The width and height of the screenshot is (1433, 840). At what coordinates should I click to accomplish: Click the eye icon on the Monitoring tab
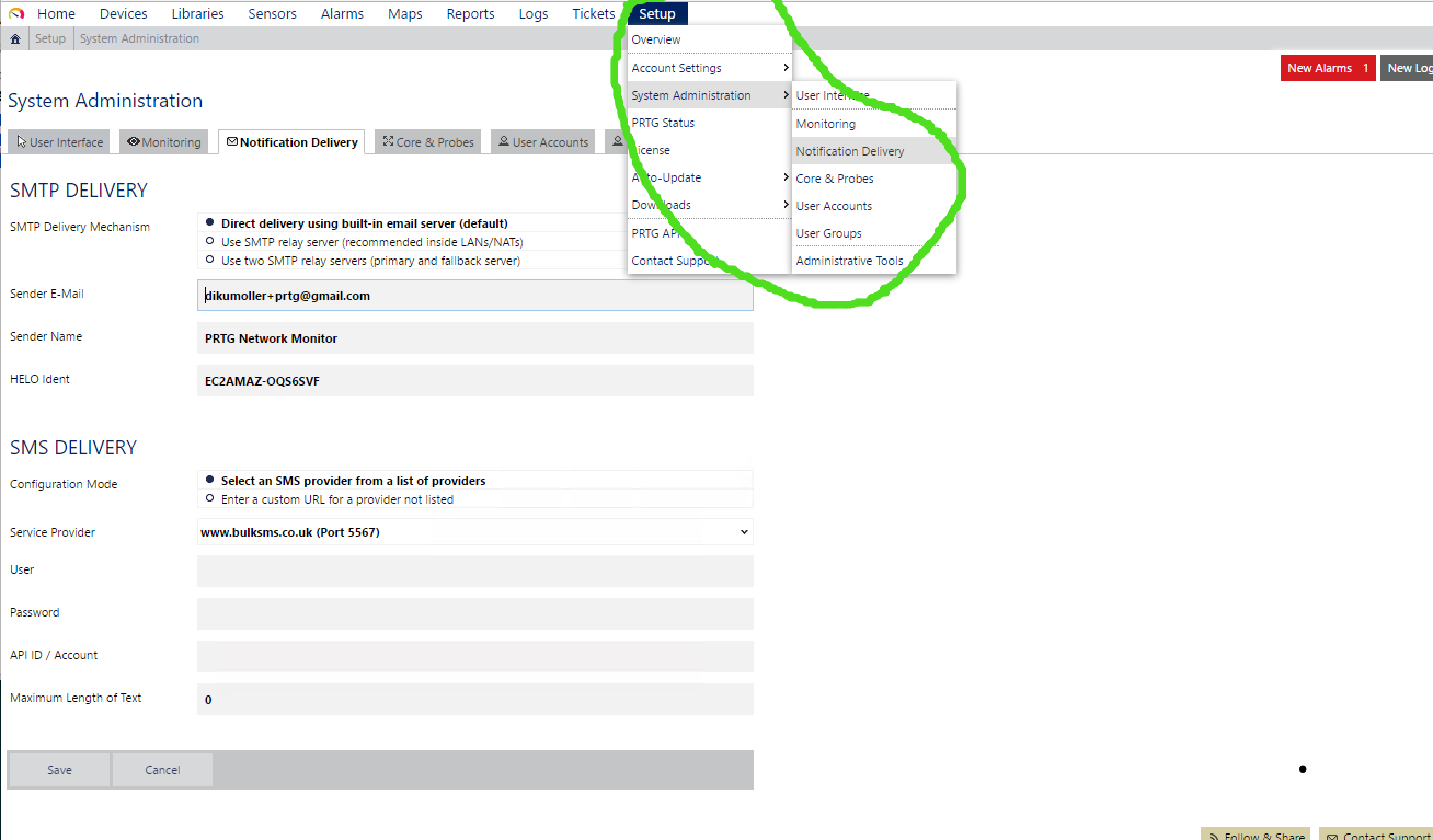pos(133,141)
